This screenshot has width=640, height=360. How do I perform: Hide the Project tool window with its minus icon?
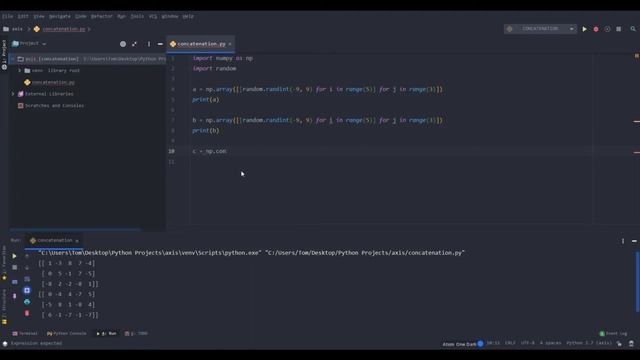[160, 44]
